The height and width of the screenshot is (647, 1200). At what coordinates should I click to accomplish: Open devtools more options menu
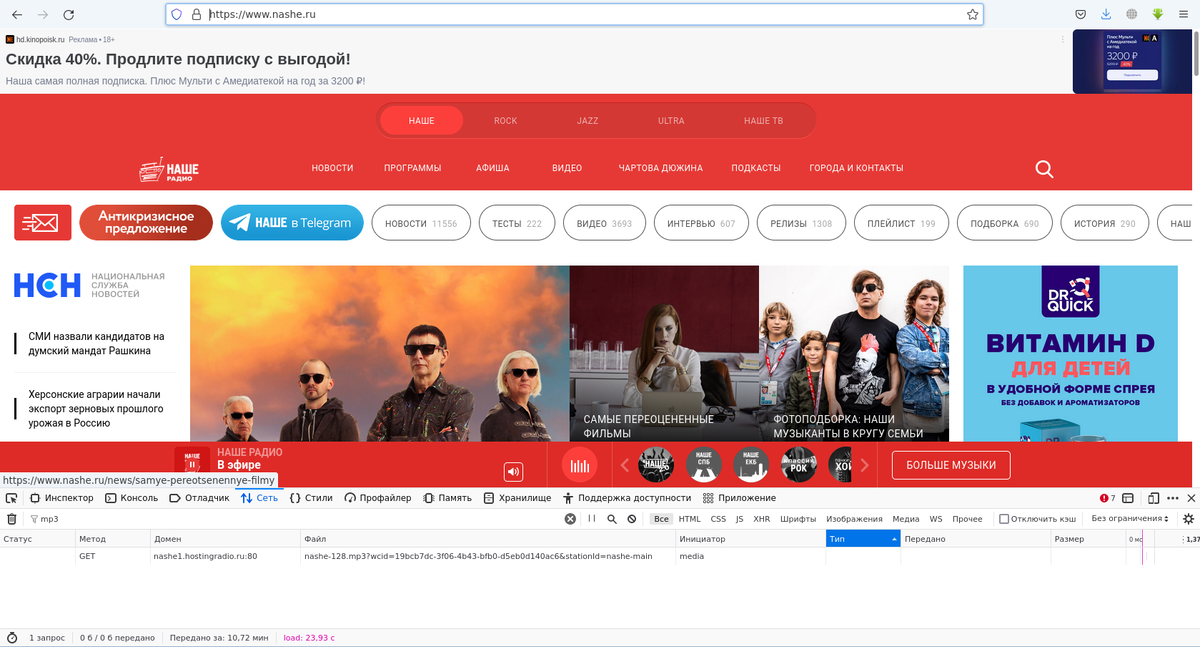(x=1171, y=497)
